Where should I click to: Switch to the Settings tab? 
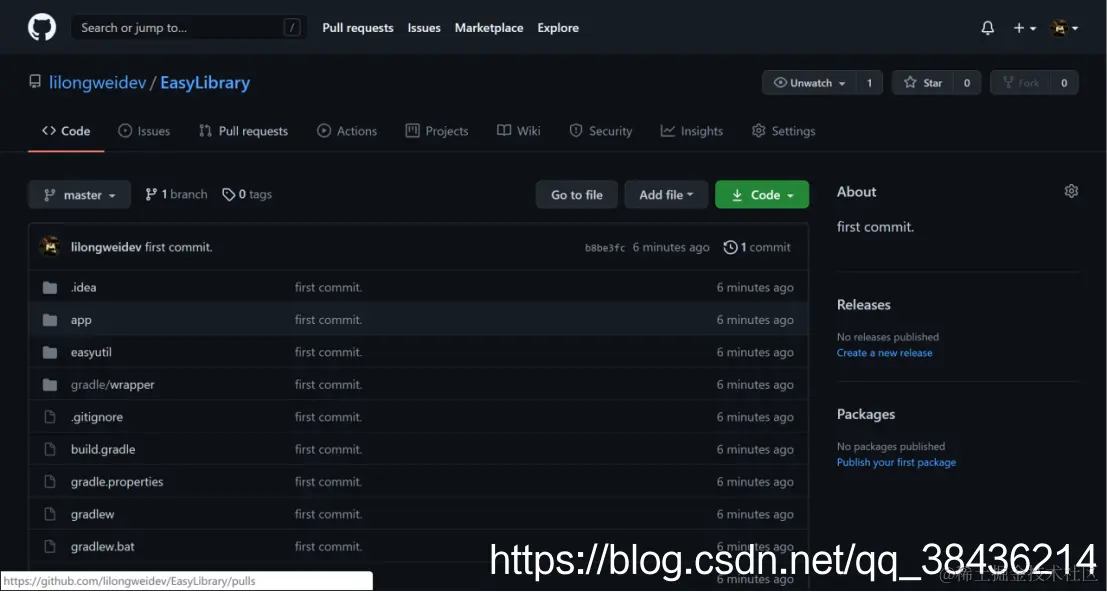click(784, 131)
